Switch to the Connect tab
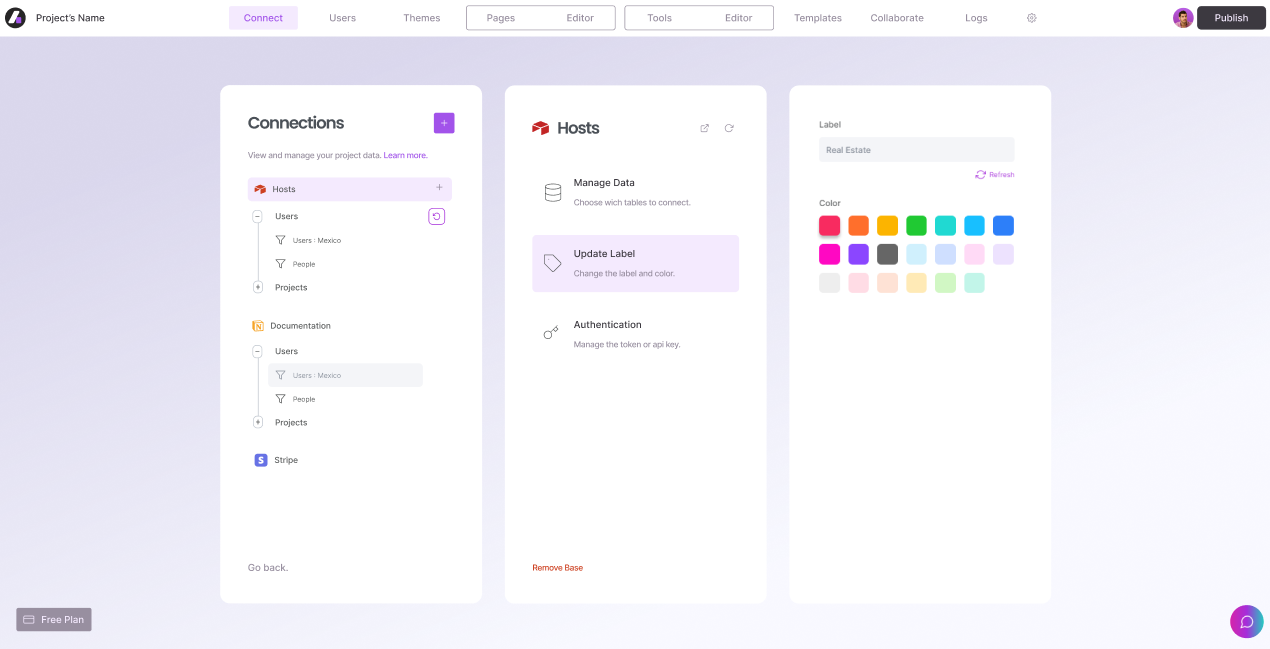Viewport: 1270px width, 649px height. (x=263, y=18)
